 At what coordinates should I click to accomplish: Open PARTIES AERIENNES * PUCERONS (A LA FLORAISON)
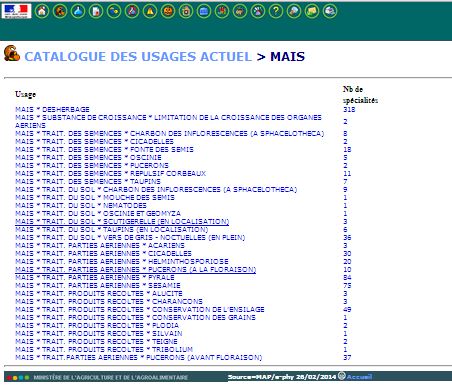coord(136,269)
